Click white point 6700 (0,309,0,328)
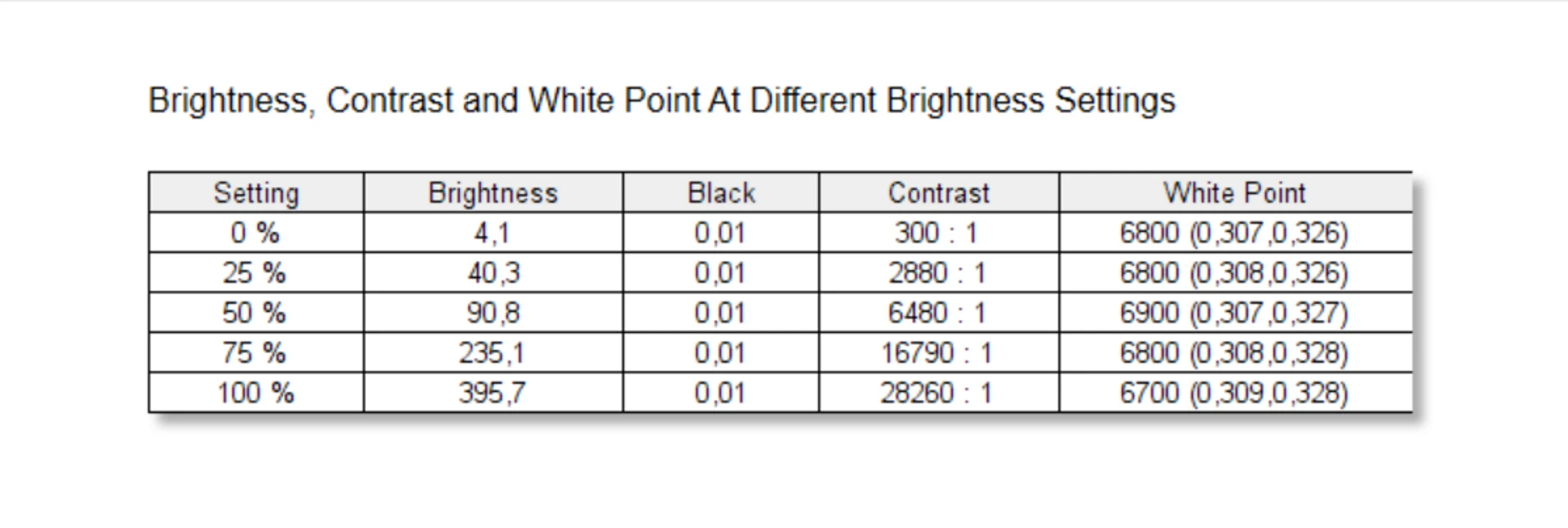This screenshot has height=528, width=1568. click(x=1234, y=393)
